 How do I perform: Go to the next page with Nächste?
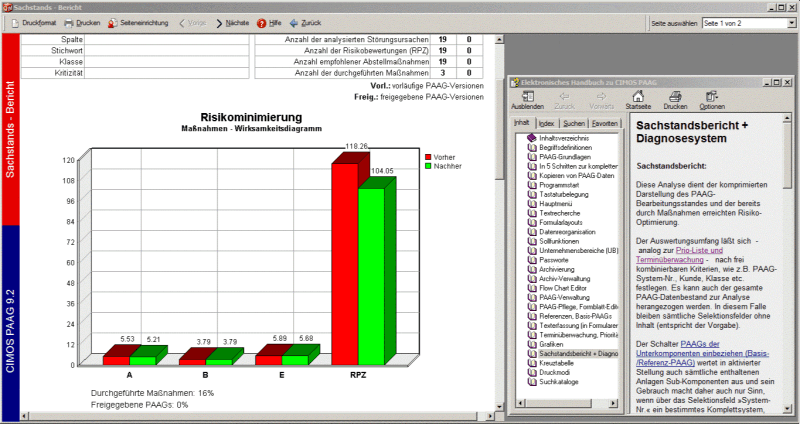(231, 21)
